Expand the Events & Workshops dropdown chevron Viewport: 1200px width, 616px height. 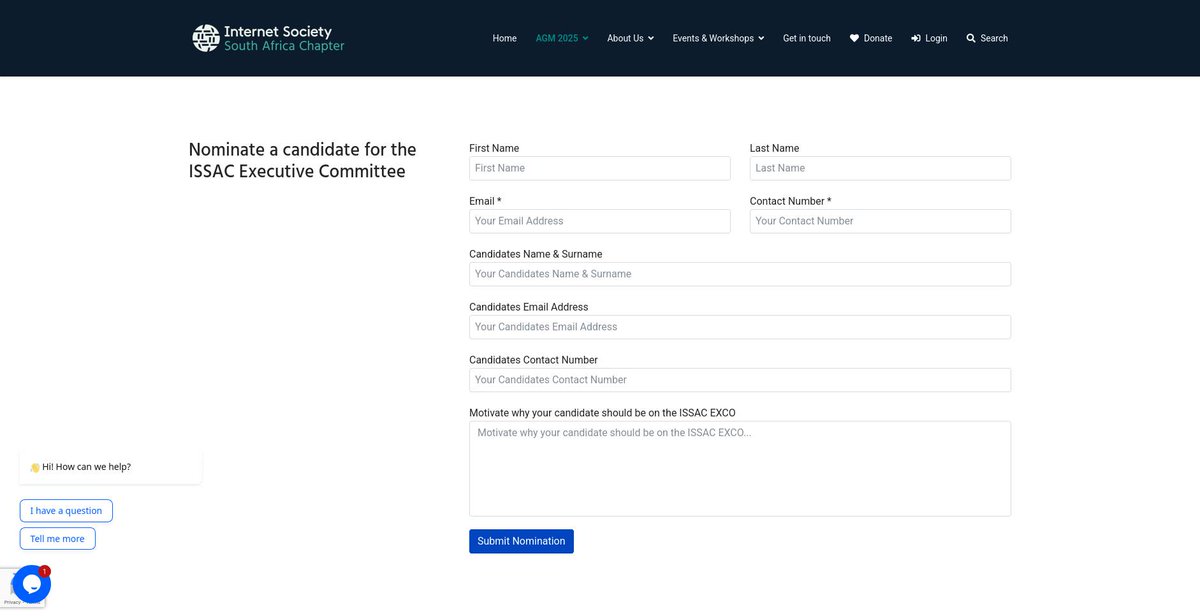(x=761, y=38)
